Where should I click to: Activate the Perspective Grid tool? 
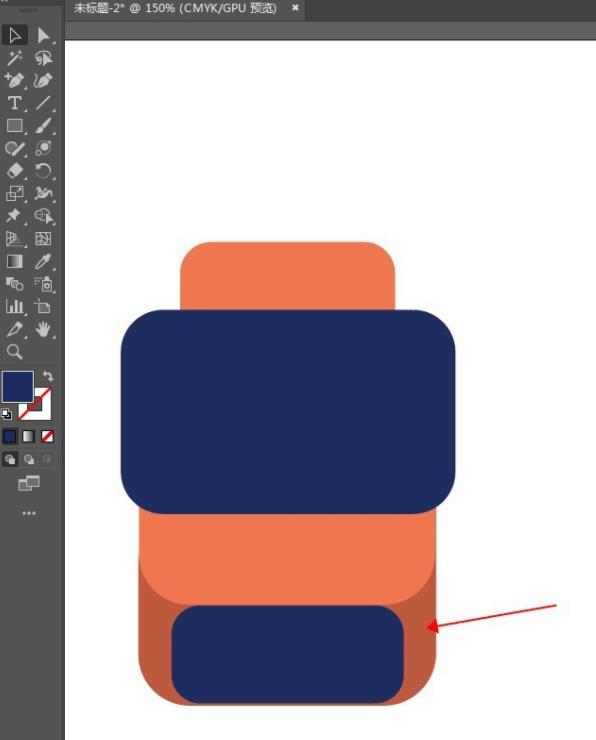(x=14, y=238)
